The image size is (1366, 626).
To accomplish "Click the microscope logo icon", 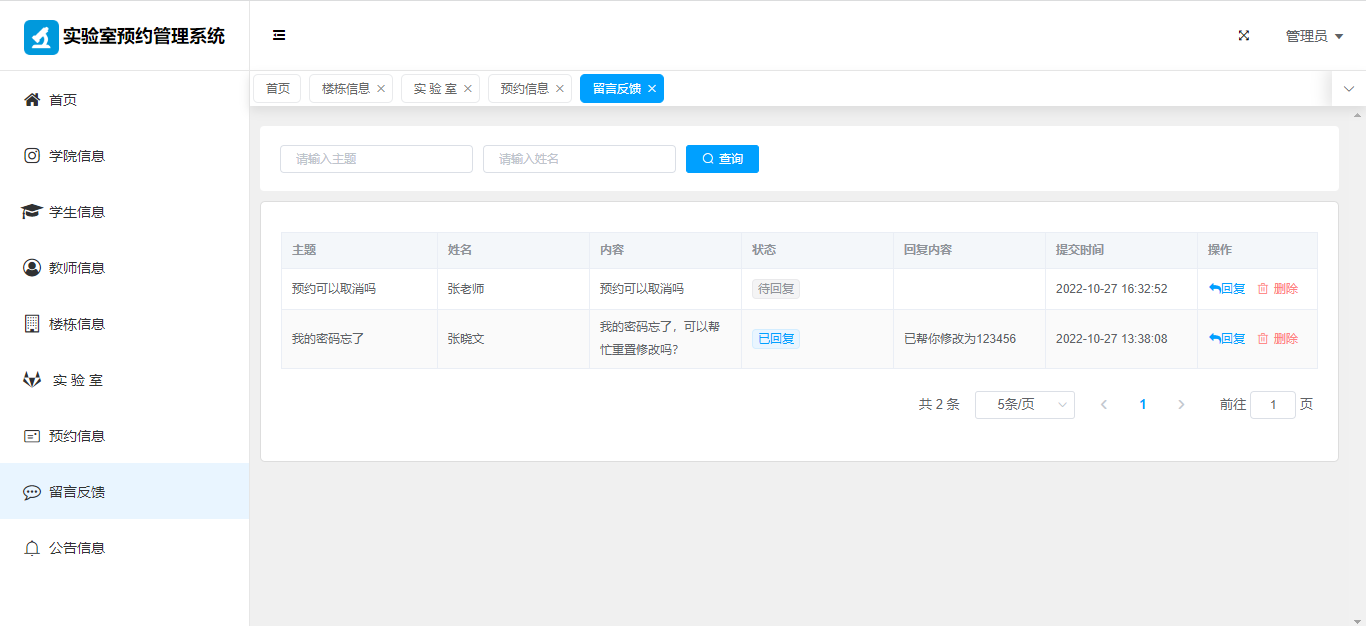I will (x=41, y=37).
